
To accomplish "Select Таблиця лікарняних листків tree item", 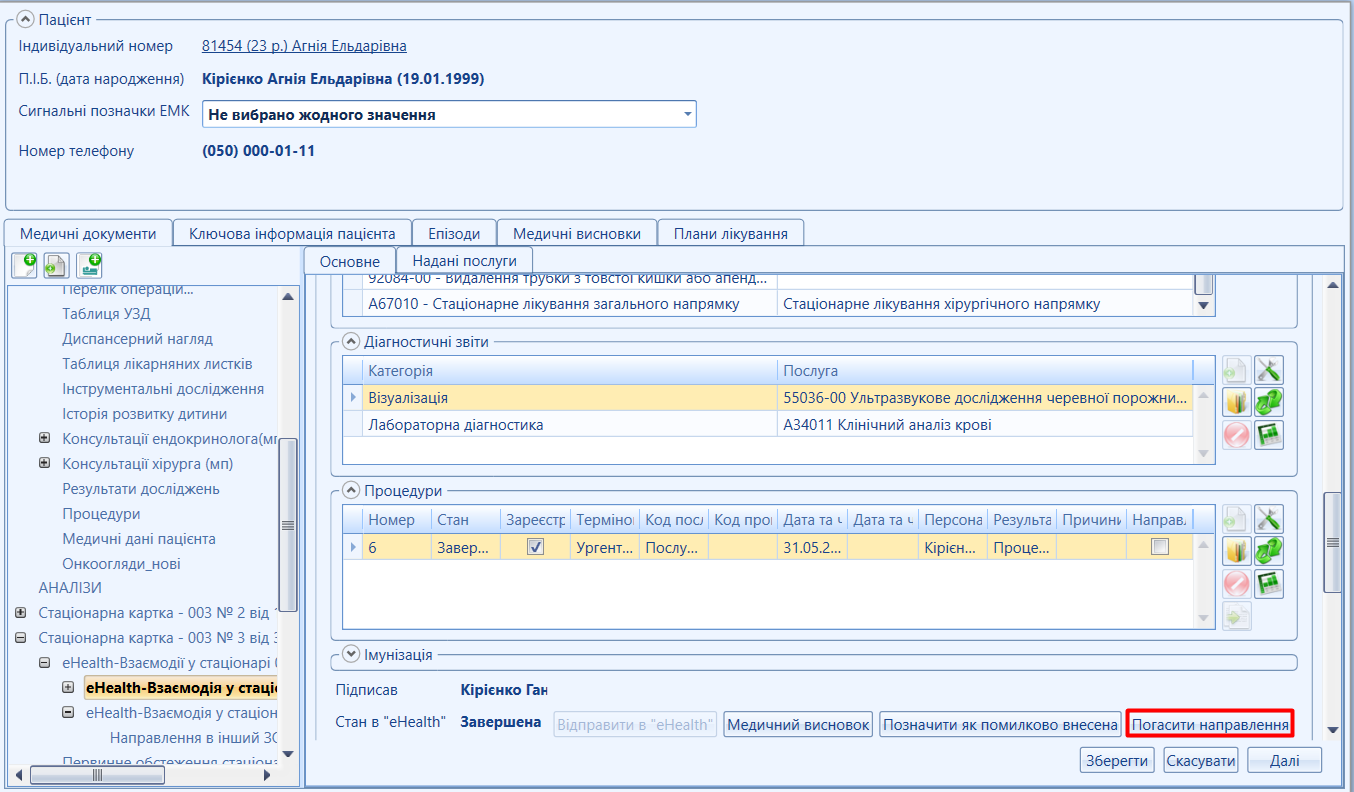I will [157, 364].
